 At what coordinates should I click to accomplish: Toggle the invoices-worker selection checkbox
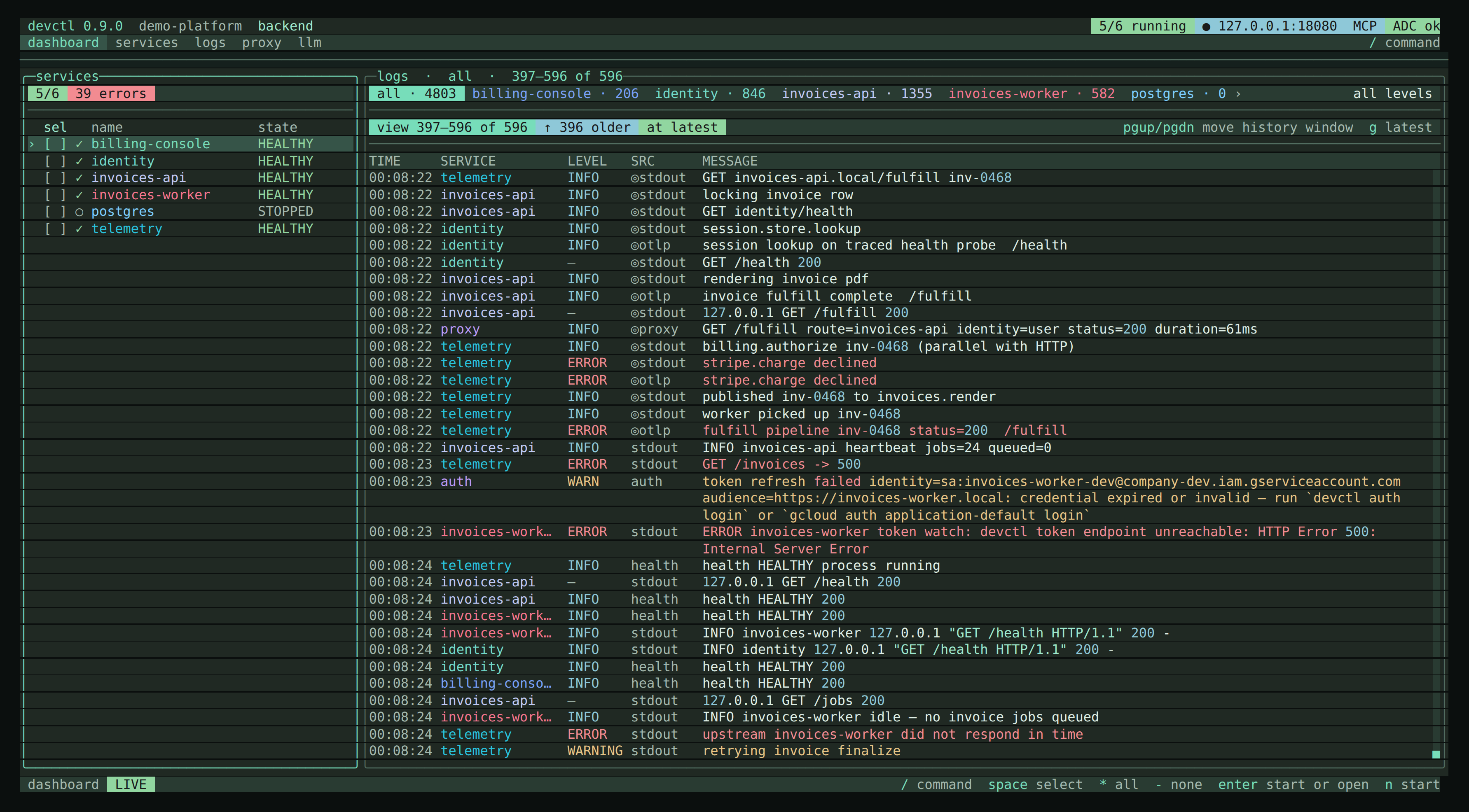pos(55,194)
